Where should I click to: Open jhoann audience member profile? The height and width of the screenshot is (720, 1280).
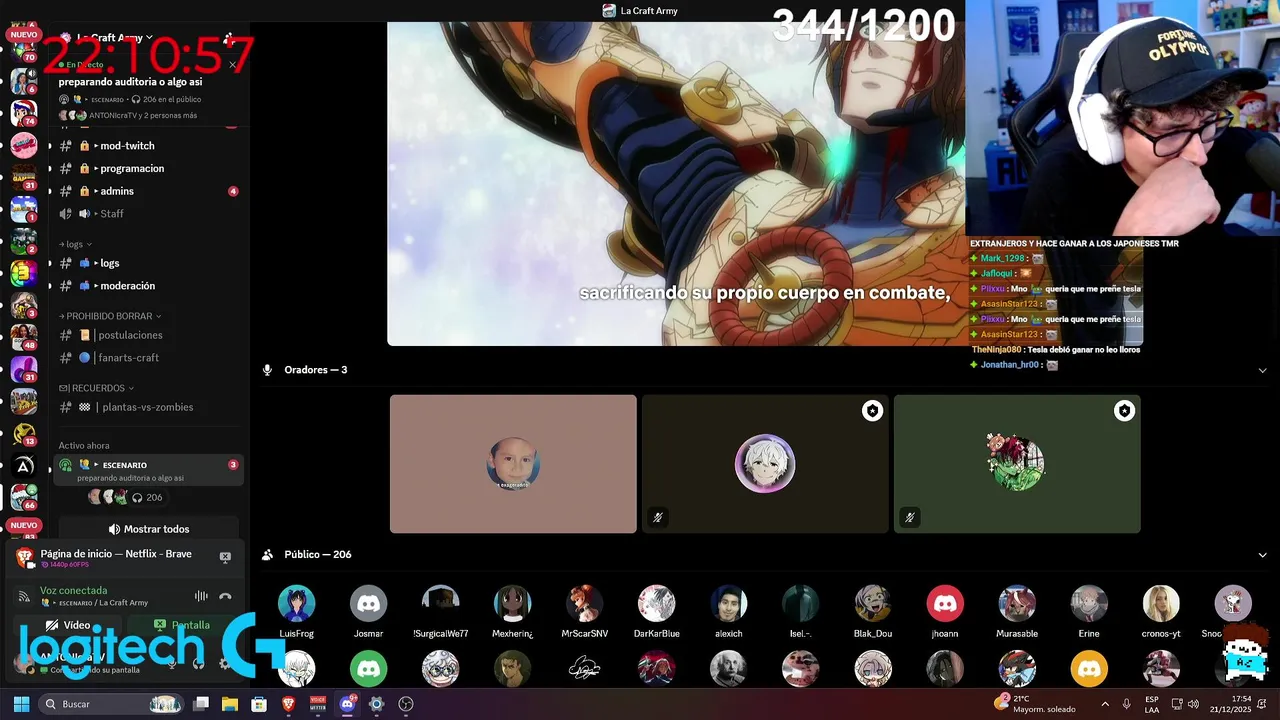(945, 611)
